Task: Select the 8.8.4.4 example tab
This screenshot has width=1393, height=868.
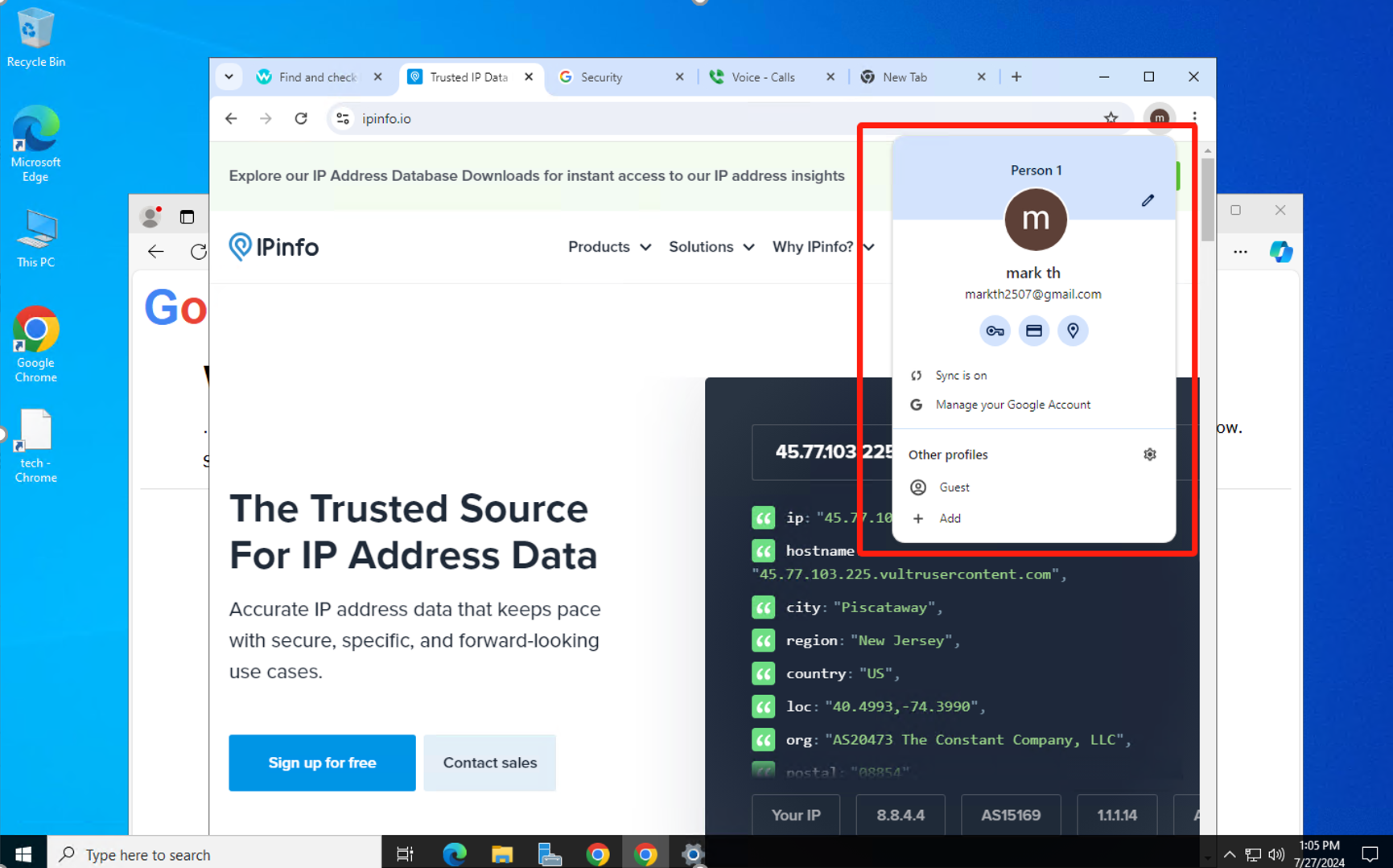Action: click(x=901, y=815)
